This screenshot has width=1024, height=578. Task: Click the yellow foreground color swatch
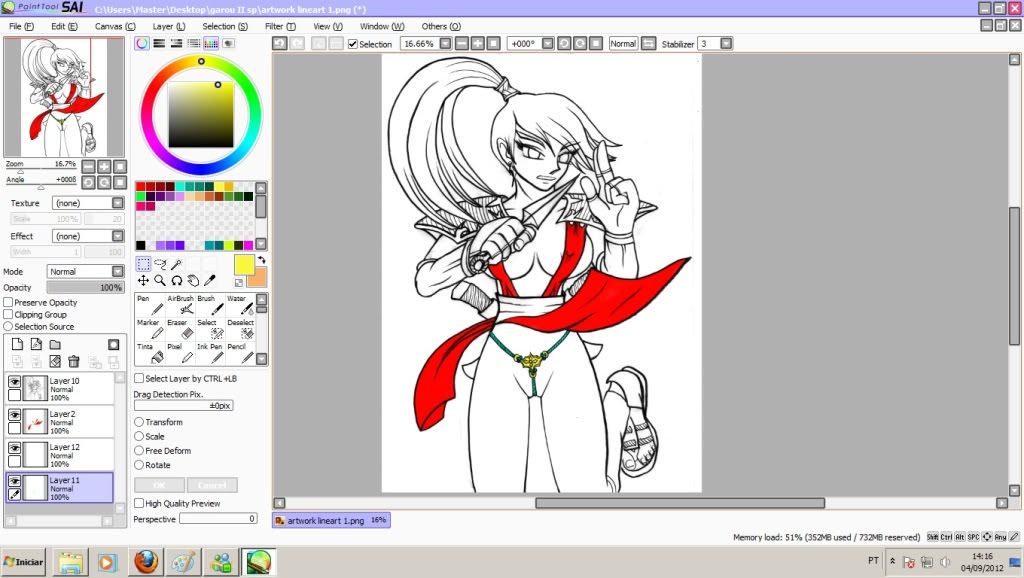[x=244, y=265]
